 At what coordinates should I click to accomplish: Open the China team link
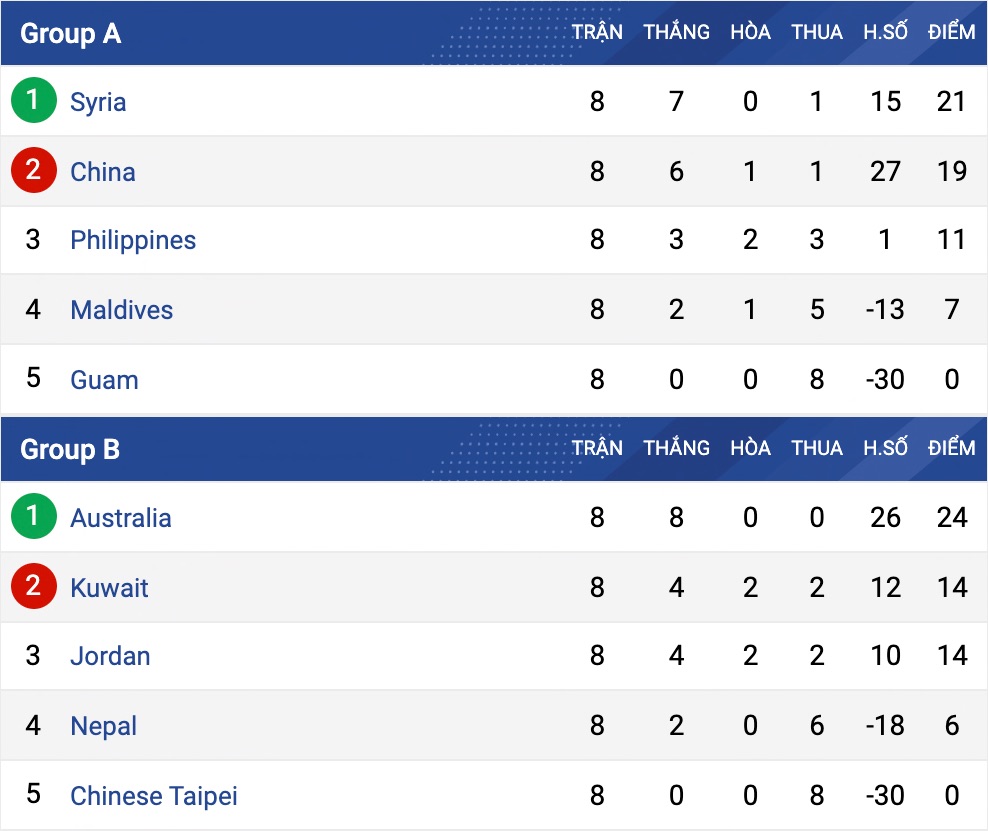pos(102,172)
